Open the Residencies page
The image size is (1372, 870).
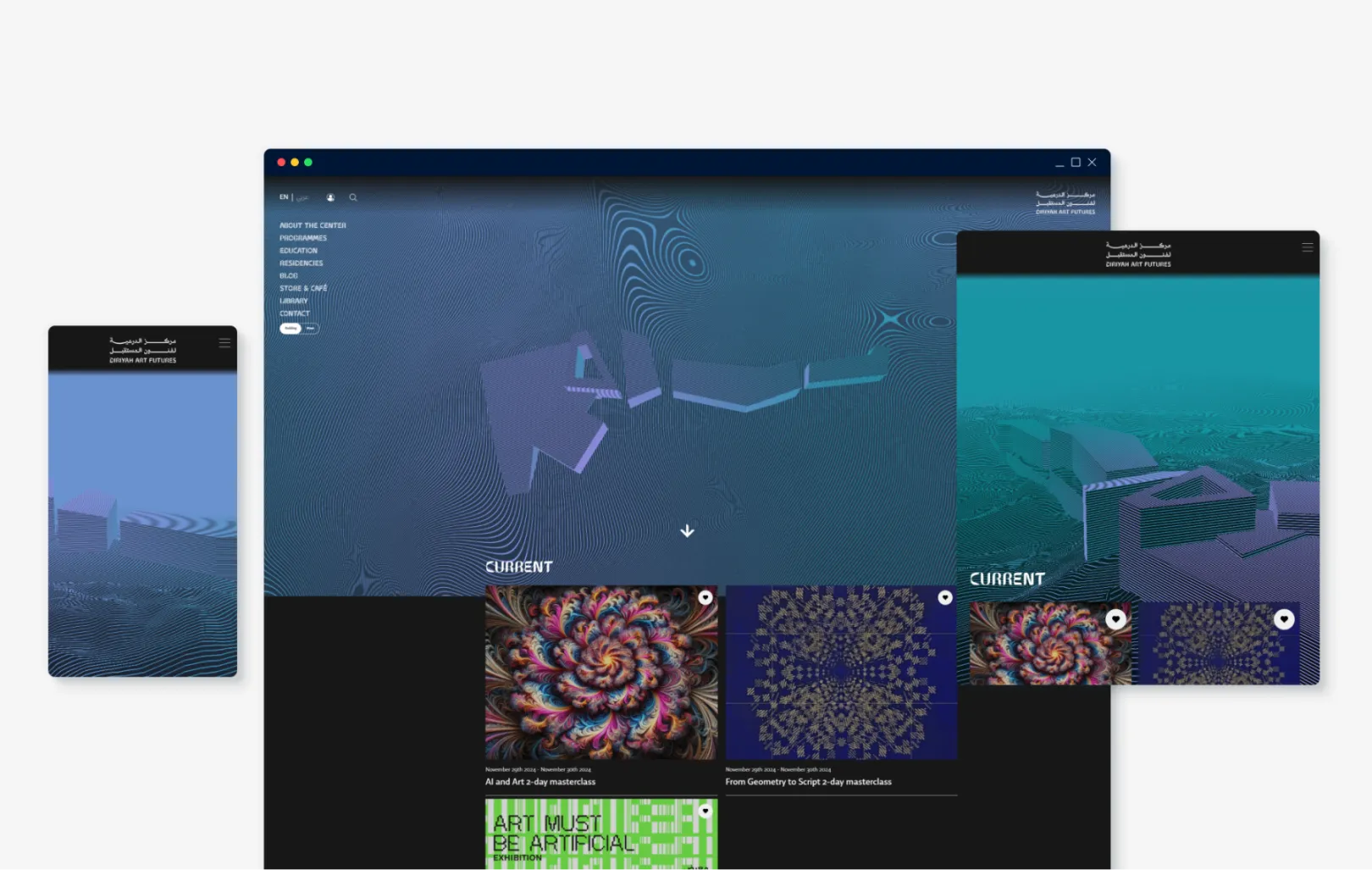click(301, 263)
